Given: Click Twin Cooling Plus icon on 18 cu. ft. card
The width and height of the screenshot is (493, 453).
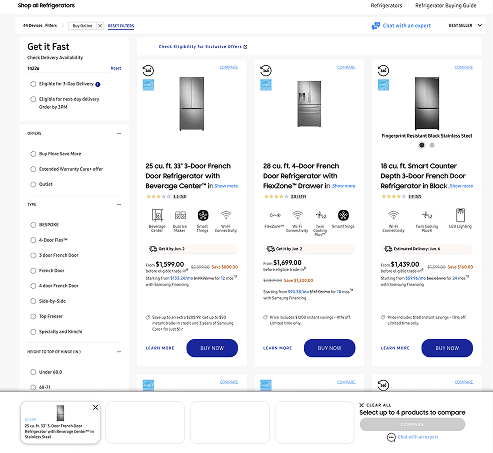Looking at the screenshot, I should tap(427, 215).
